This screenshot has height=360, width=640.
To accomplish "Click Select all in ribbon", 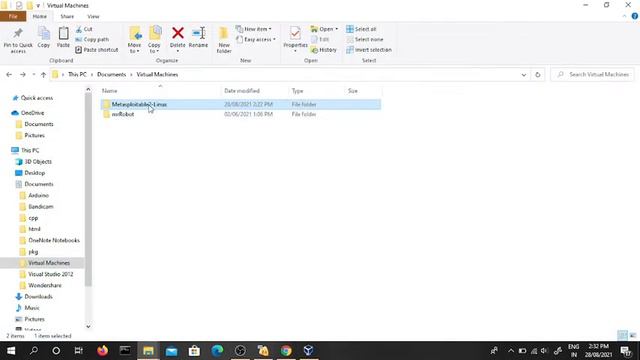I will [361, 29].
